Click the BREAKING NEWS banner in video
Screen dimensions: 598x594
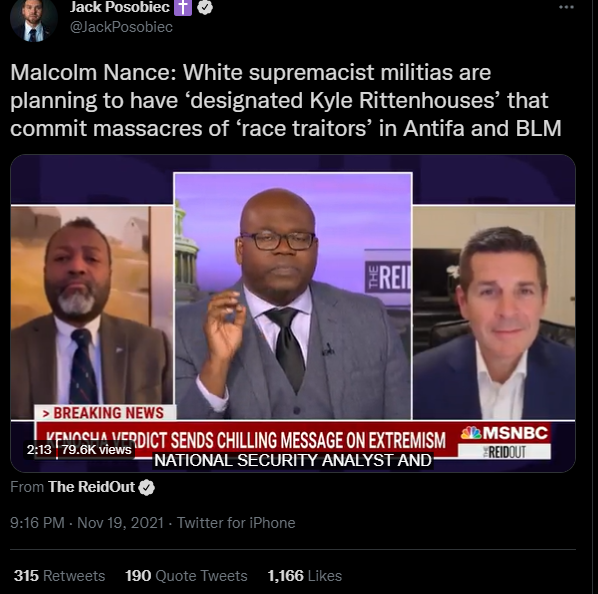[x=105, y=413]
